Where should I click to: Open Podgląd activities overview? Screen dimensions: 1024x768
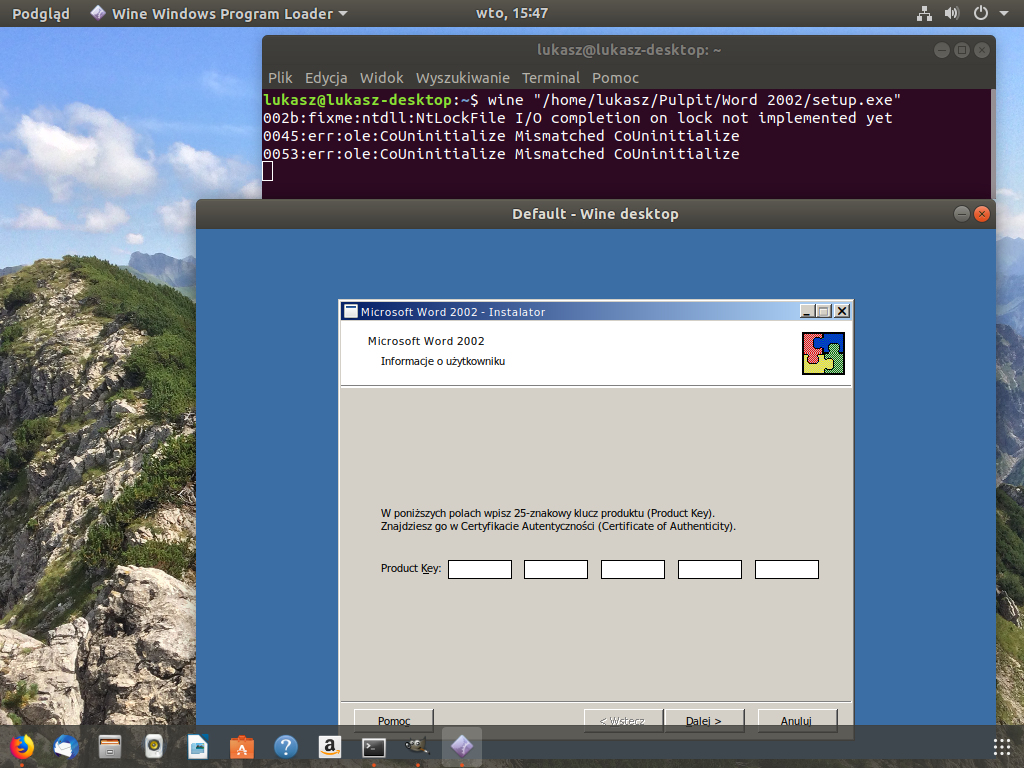point(40,13)
